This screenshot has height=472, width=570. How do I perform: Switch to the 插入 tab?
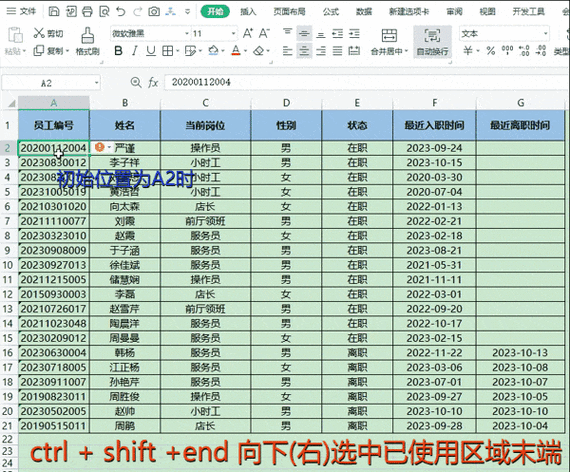coord(248,12)
